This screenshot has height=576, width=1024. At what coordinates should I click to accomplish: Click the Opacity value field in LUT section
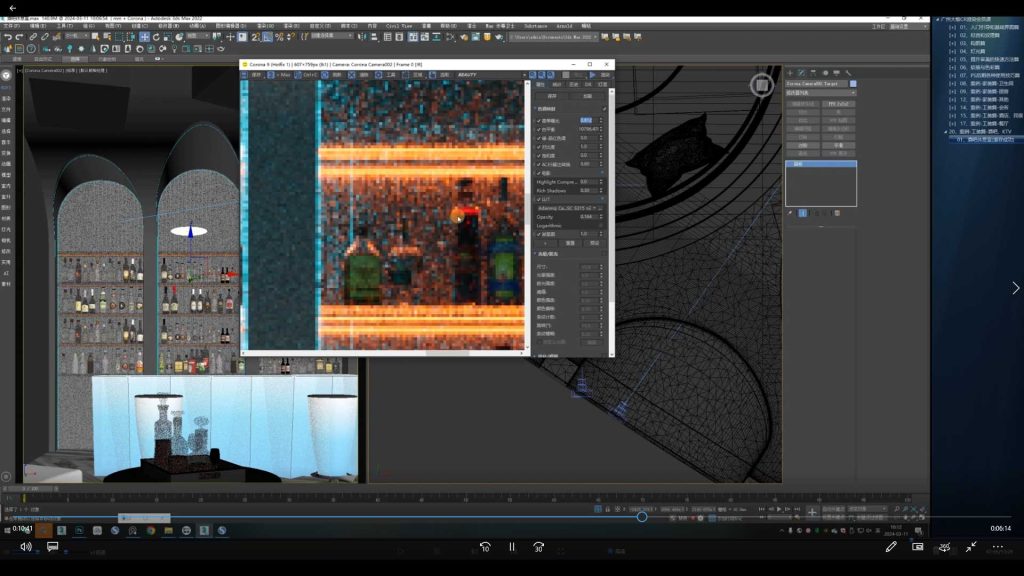(588, 217)
